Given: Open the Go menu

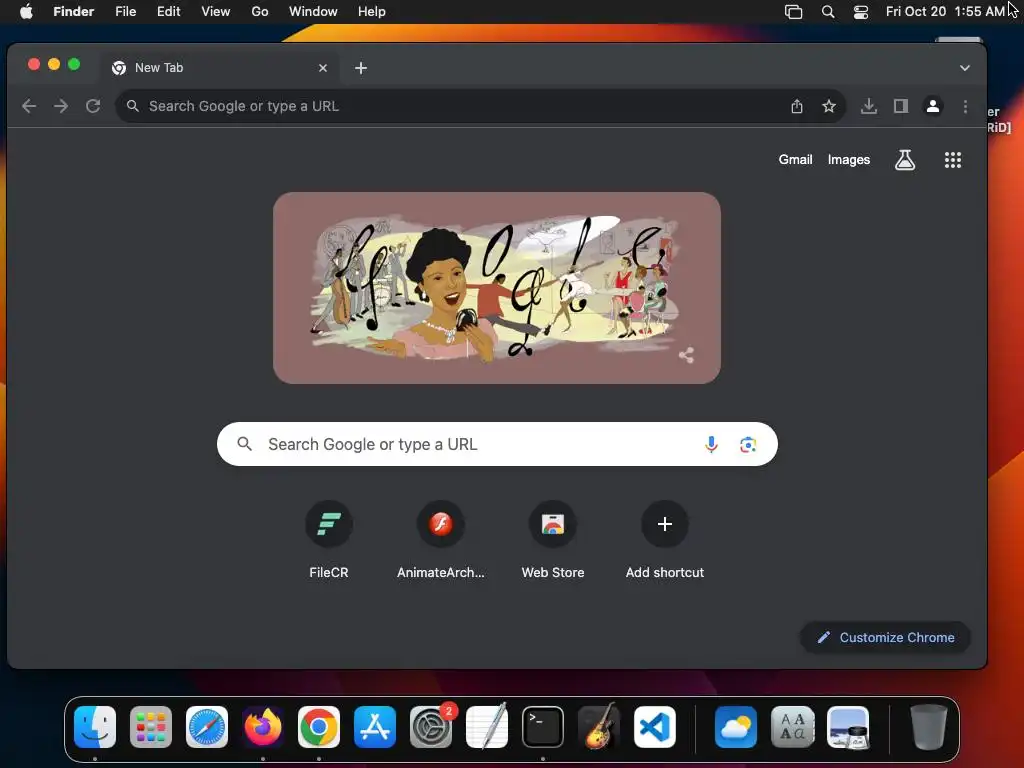Looking at the screenshot, I should coord(260,12).
